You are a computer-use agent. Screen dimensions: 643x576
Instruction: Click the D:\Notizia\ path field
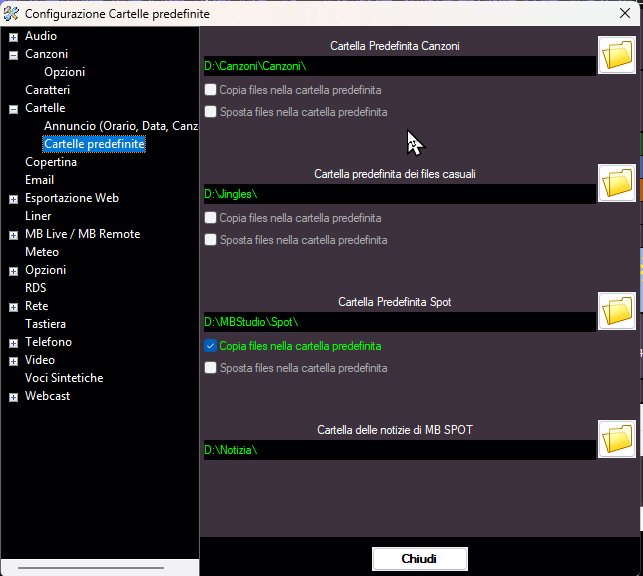[x=397, y=450]
